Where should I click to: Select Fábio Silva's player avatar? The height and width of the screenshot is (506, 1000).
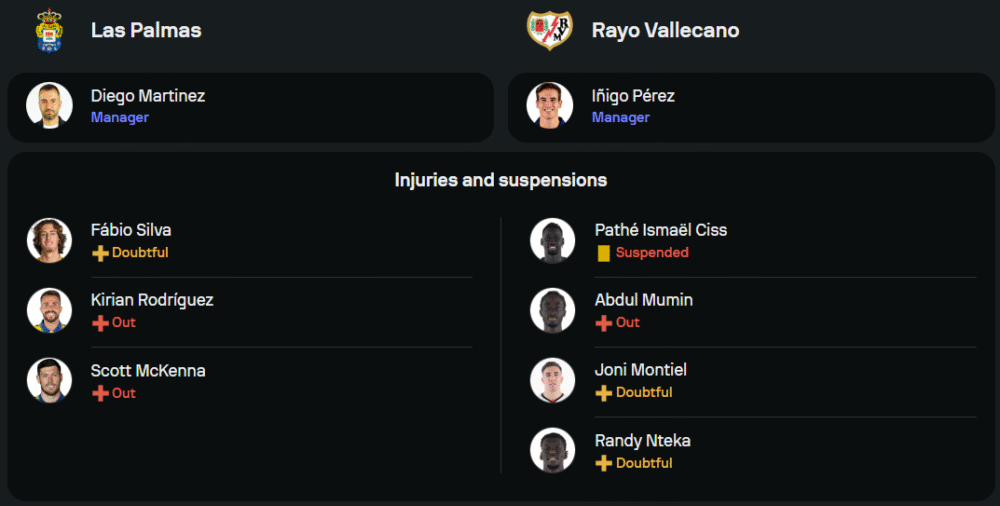[49, 240]
